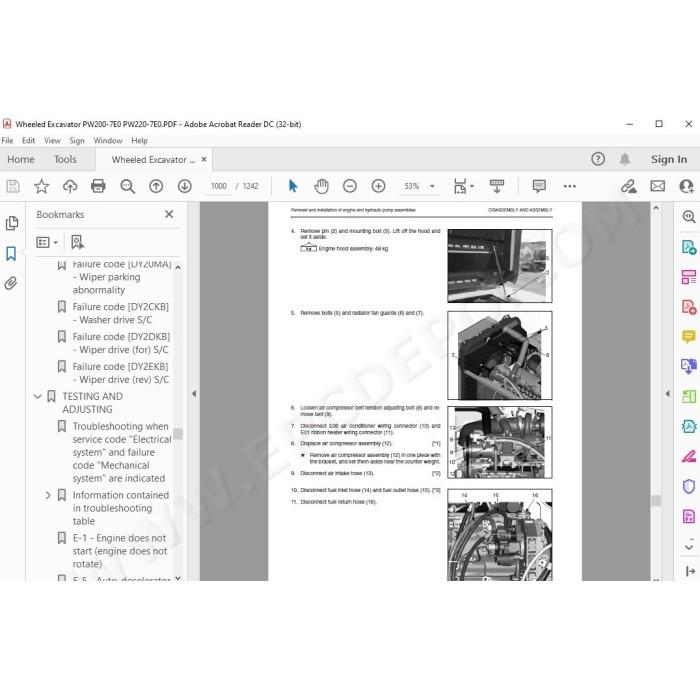Click the document vertical scrollbar thumb
The width and height of the screenshot is (700, 700).
click(x=656, y=500)
